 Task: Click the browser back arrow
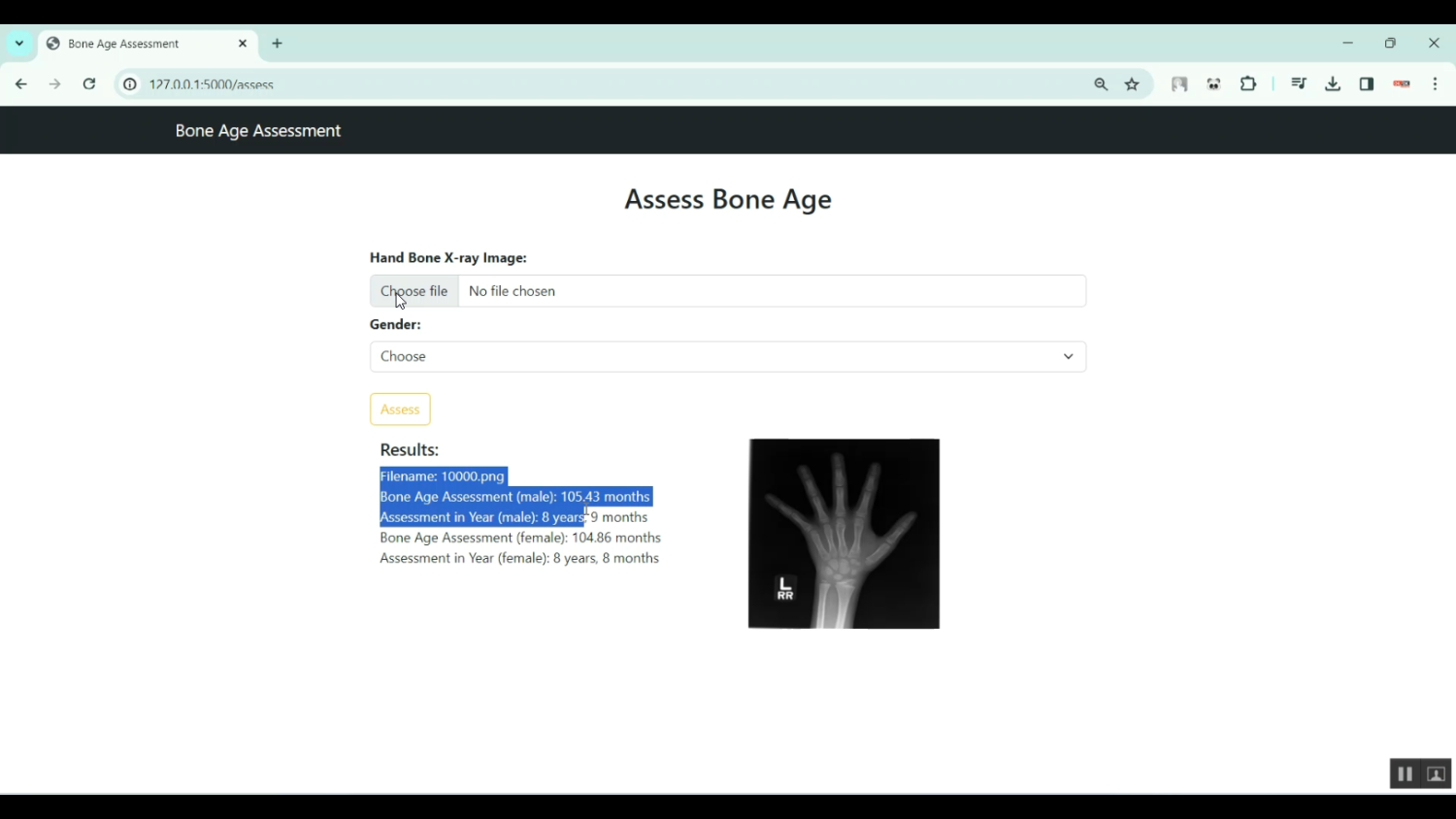click(x=21, y=84)
